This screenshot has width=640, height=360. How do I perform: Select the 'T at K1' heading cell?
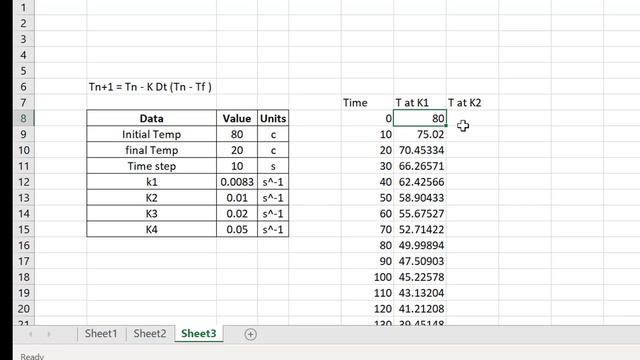tap(420, 102)
